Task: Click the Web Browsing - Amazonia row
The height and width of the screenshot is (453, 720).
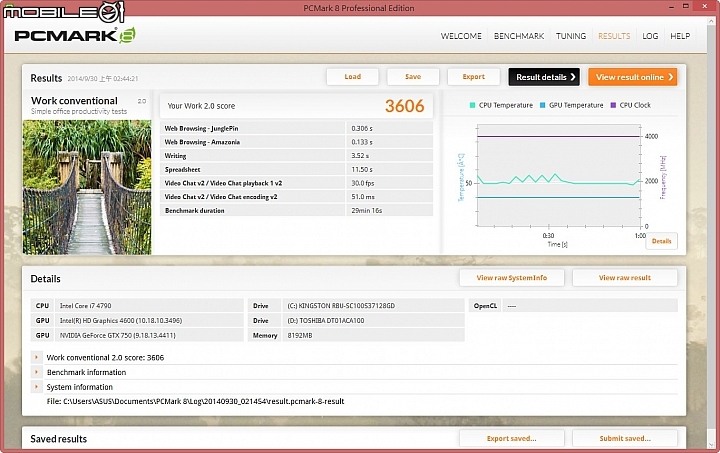Action: click(x=296, y=142)
